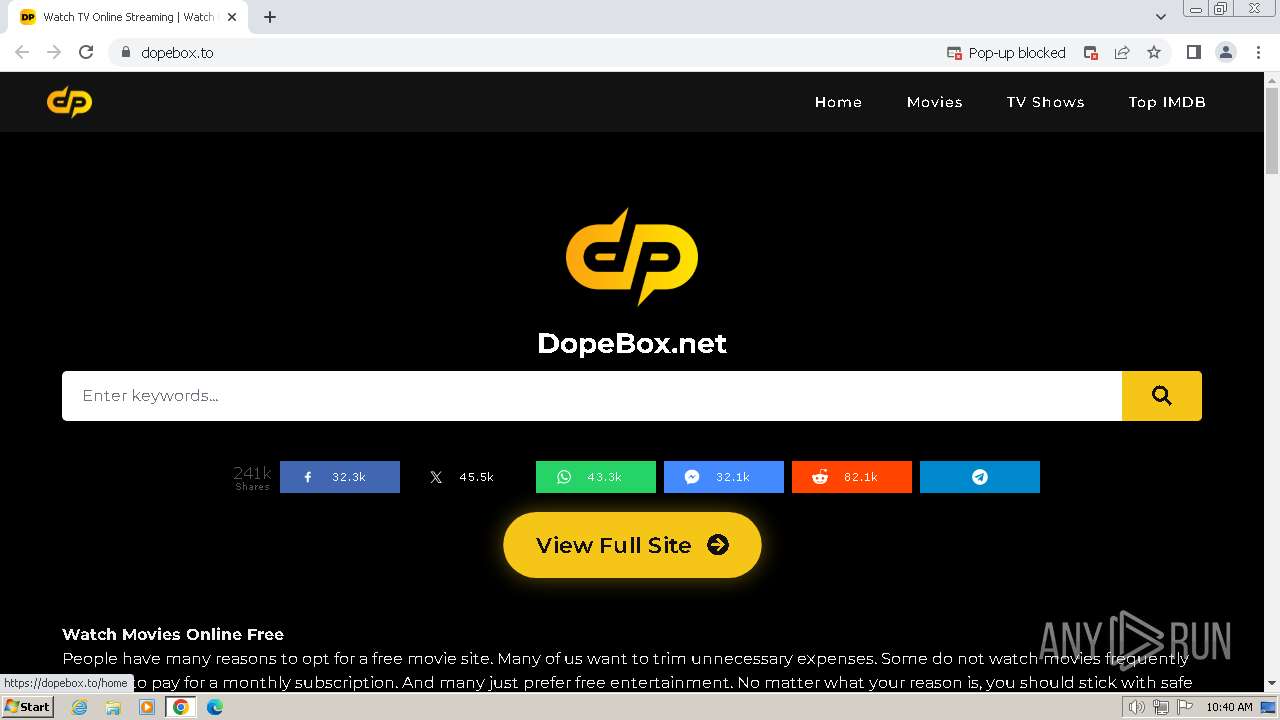Click the volume tray icon
Screen dimensions: 1280x720
tap(1136, 707)
